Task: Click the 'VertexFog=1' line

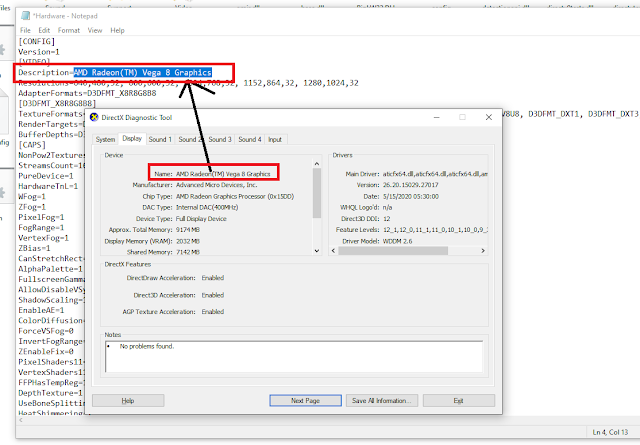Action: pyautogui.click(x=43, y=238)
